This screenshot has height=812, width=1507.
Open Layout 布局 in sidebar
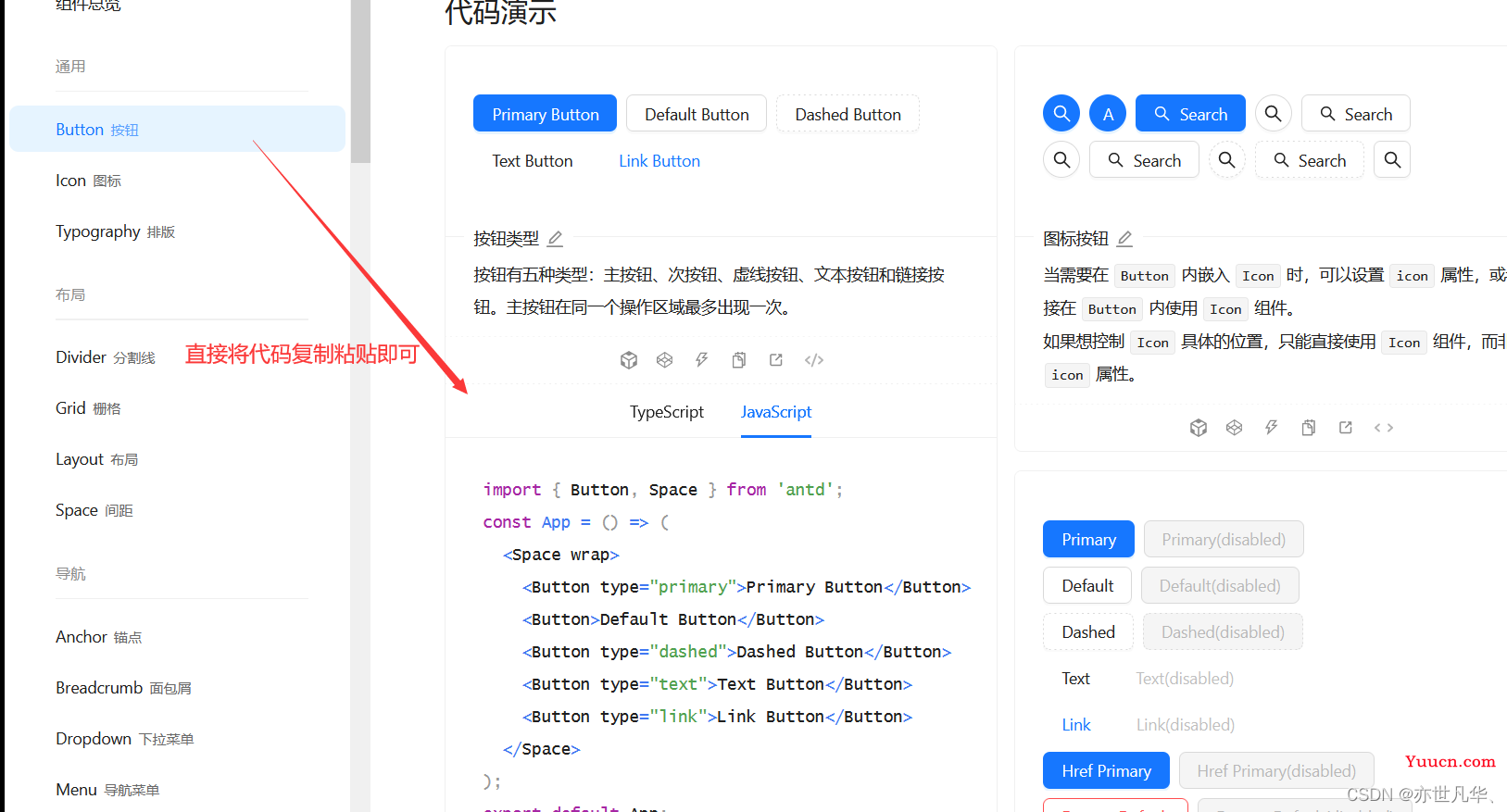click(177, 458)
